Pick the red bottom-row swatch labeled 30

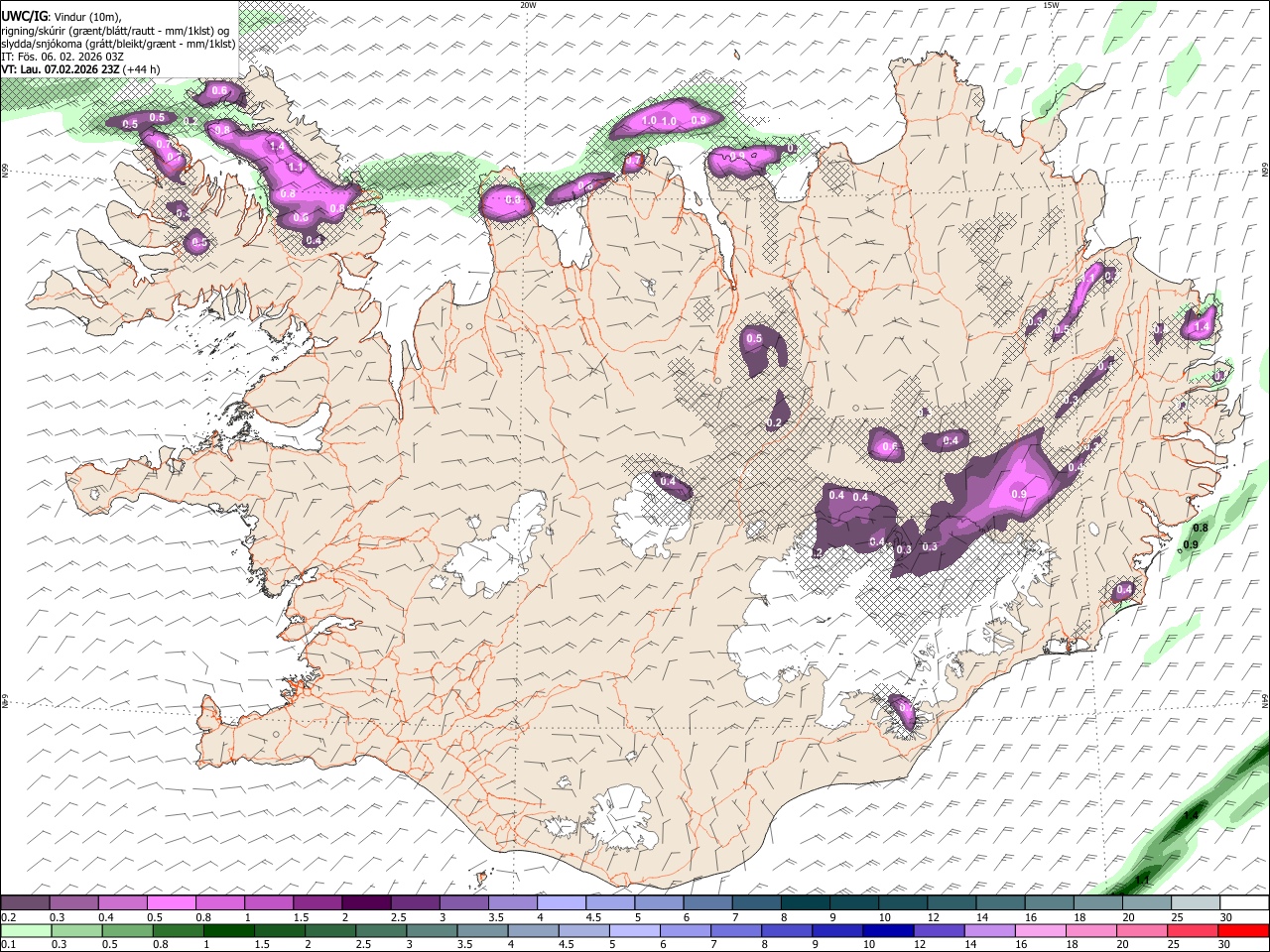point(1243,930)
